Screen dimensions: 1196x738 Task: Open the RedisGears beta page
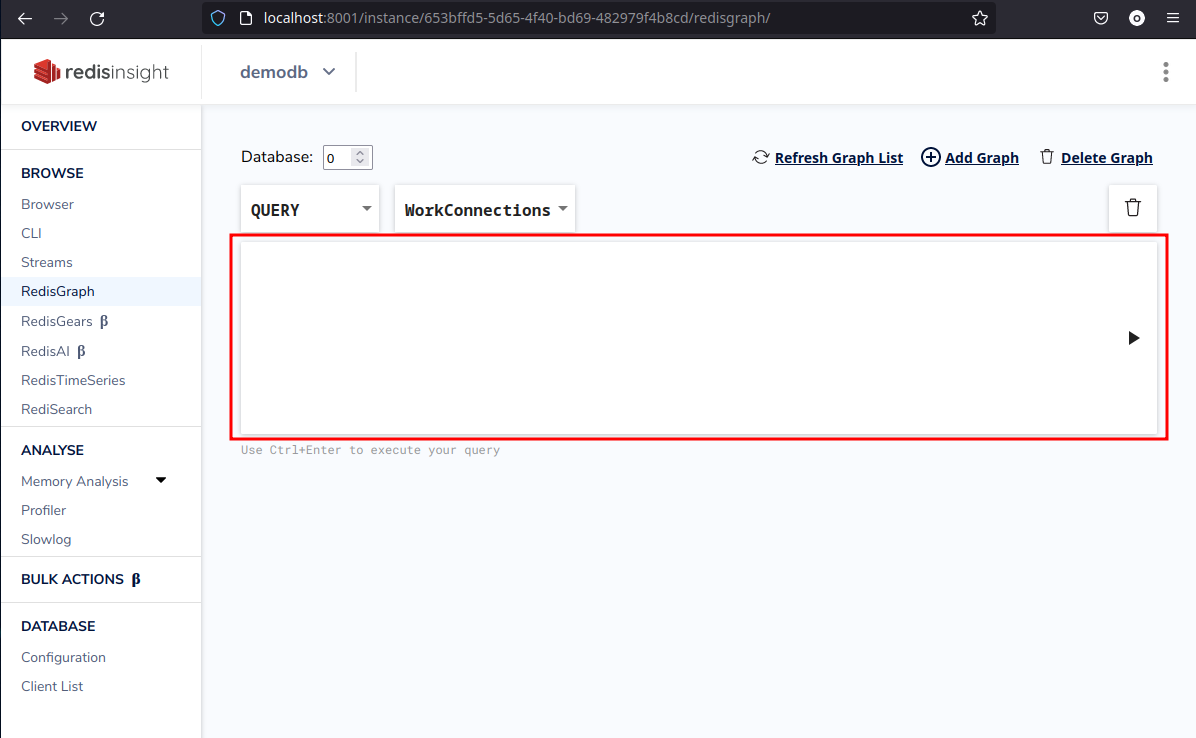point(65,321)
